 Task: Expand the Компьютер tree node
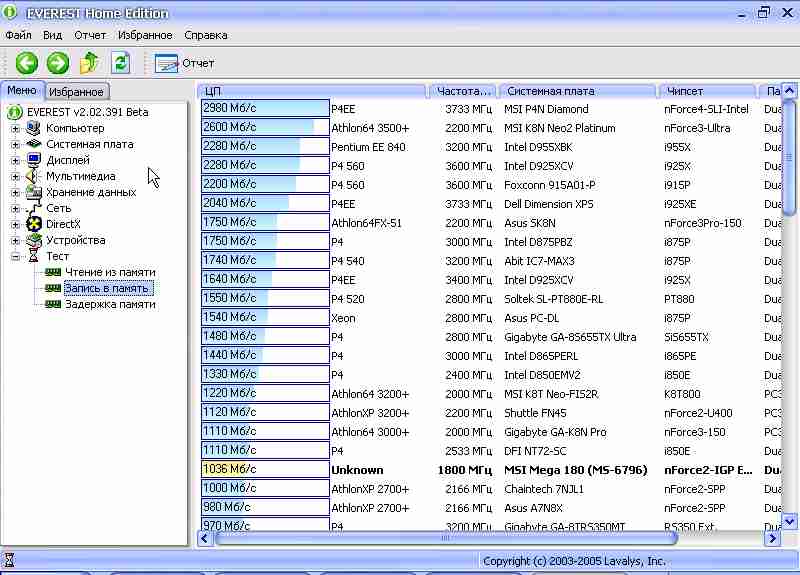click(15, 129)
